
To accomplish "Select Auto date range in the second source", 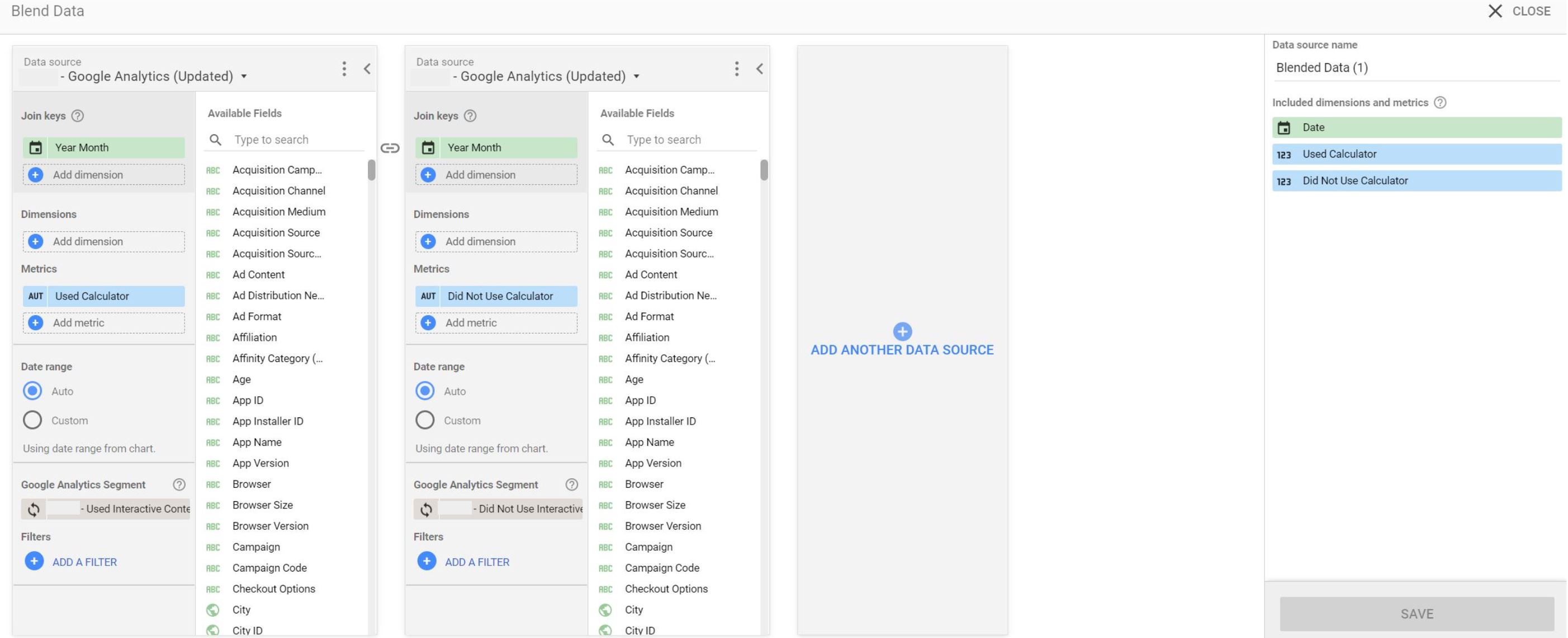I will pyautogui.click(x=425, y=391).
